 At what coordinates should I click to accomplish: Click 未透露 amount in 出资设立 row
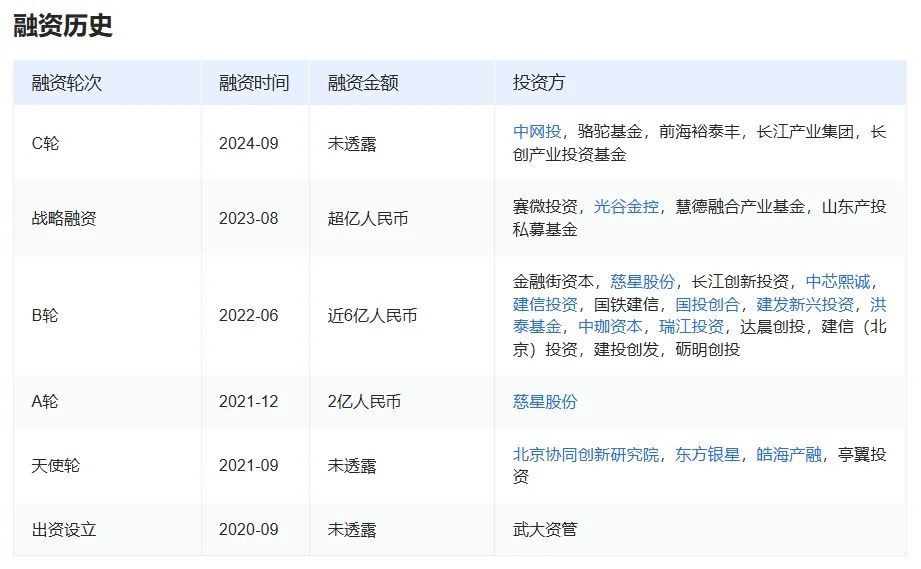coord(352,530)
